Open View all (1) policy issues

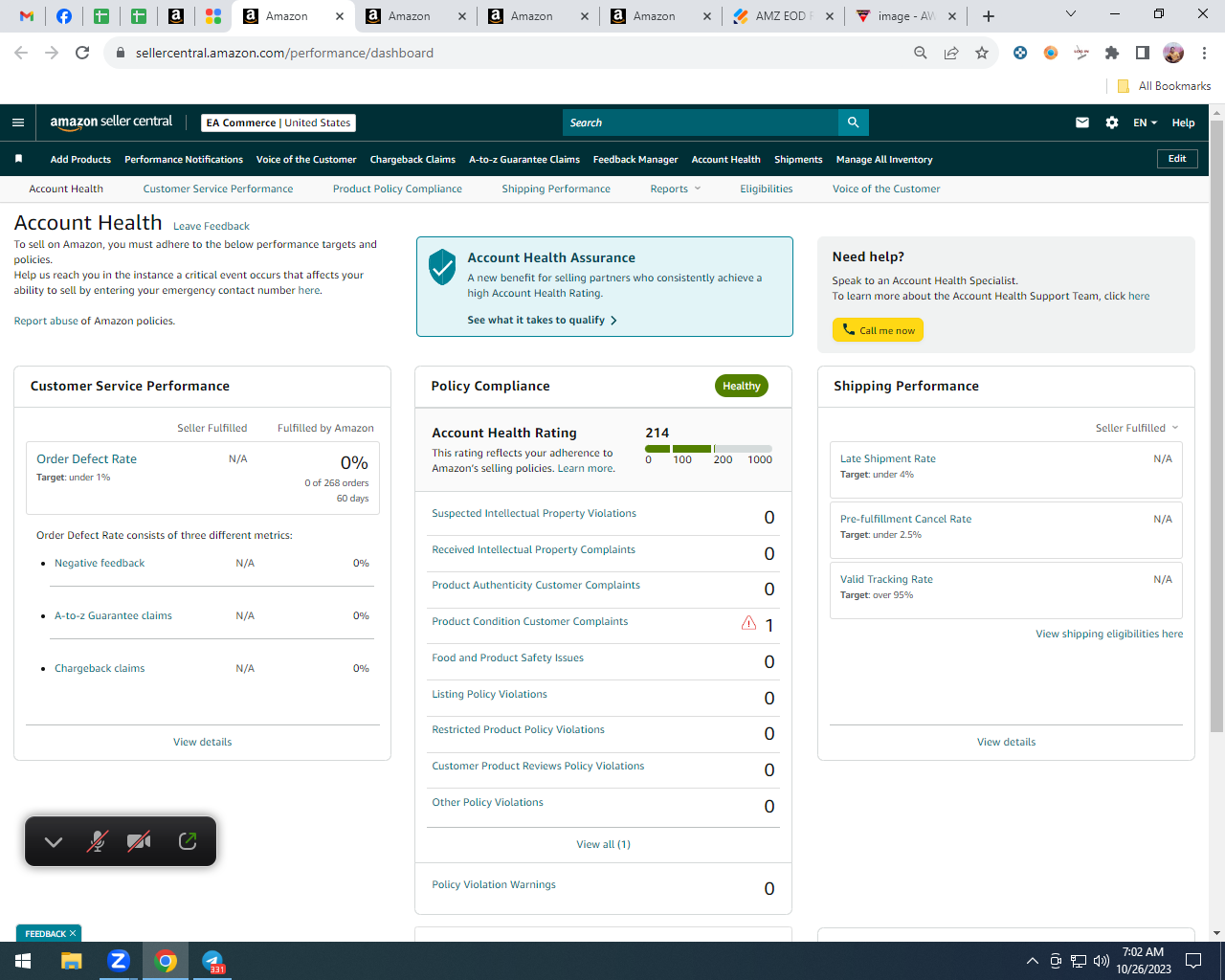[603, 844]
